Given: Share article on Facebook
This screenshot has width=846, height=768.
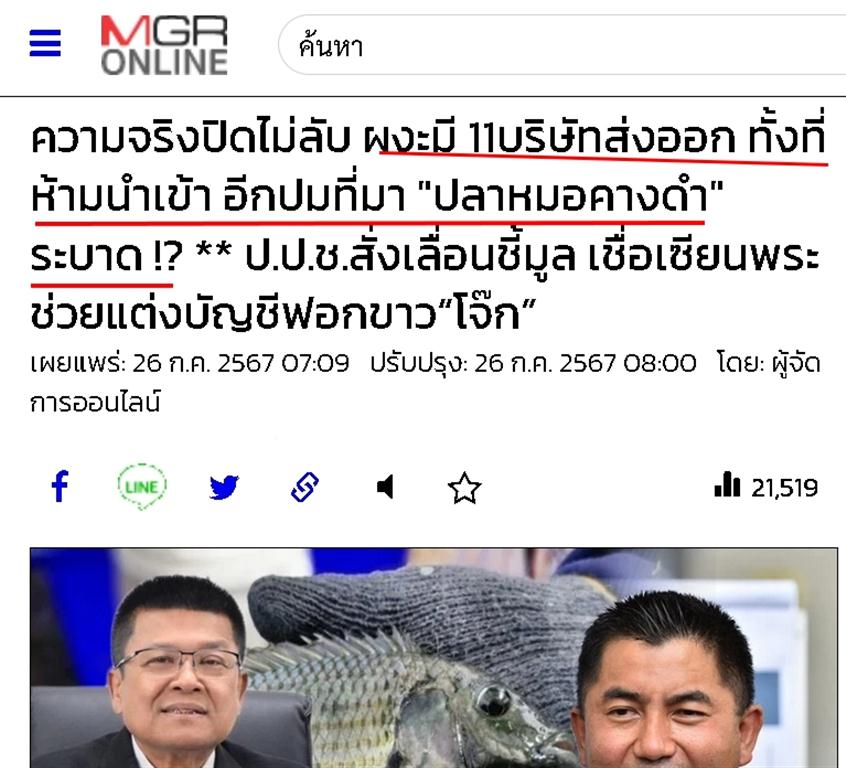Looking at the screenshot, I should pos(60,486).
